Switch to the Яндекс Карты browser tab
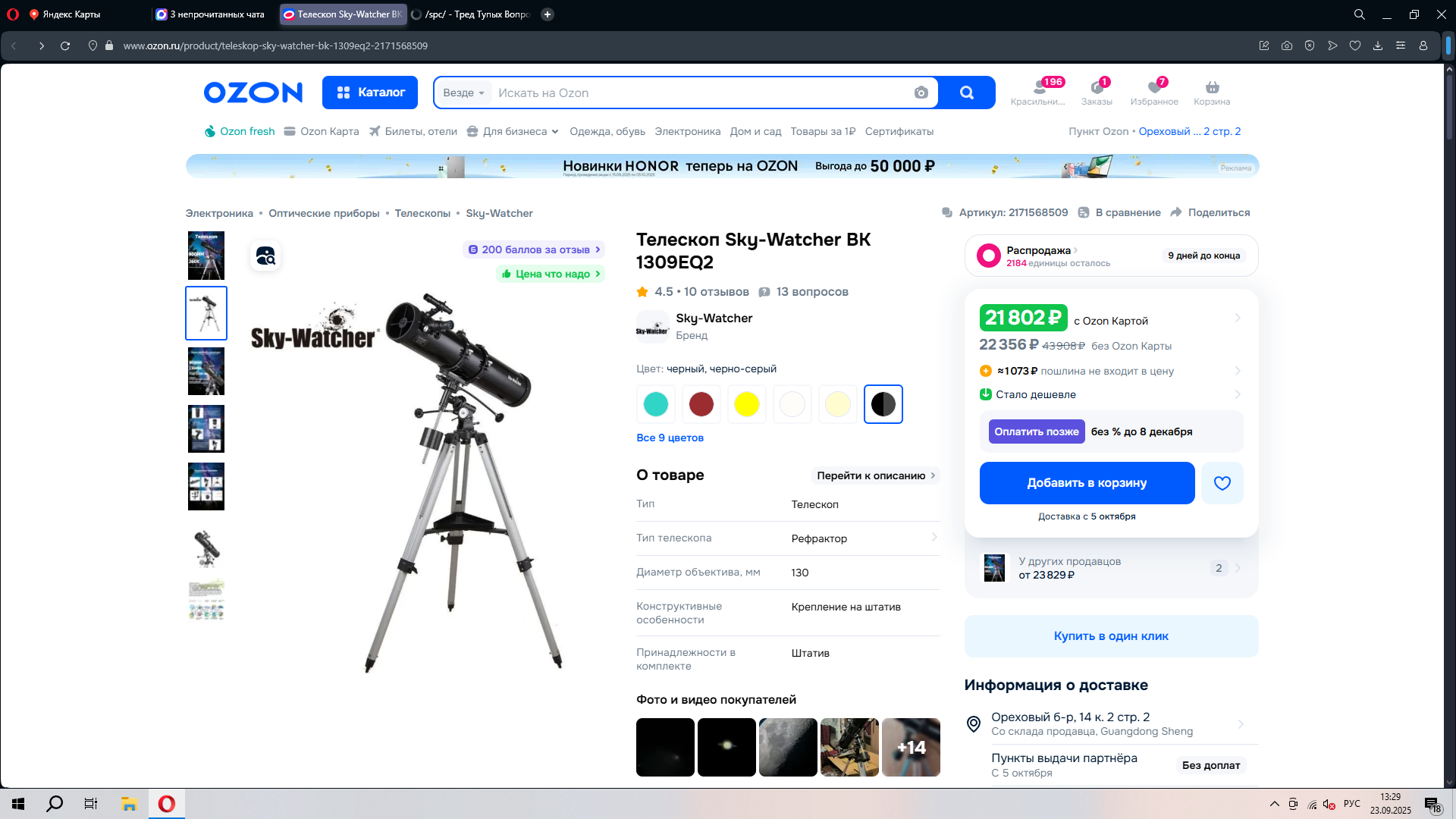 tap(71, 14)
